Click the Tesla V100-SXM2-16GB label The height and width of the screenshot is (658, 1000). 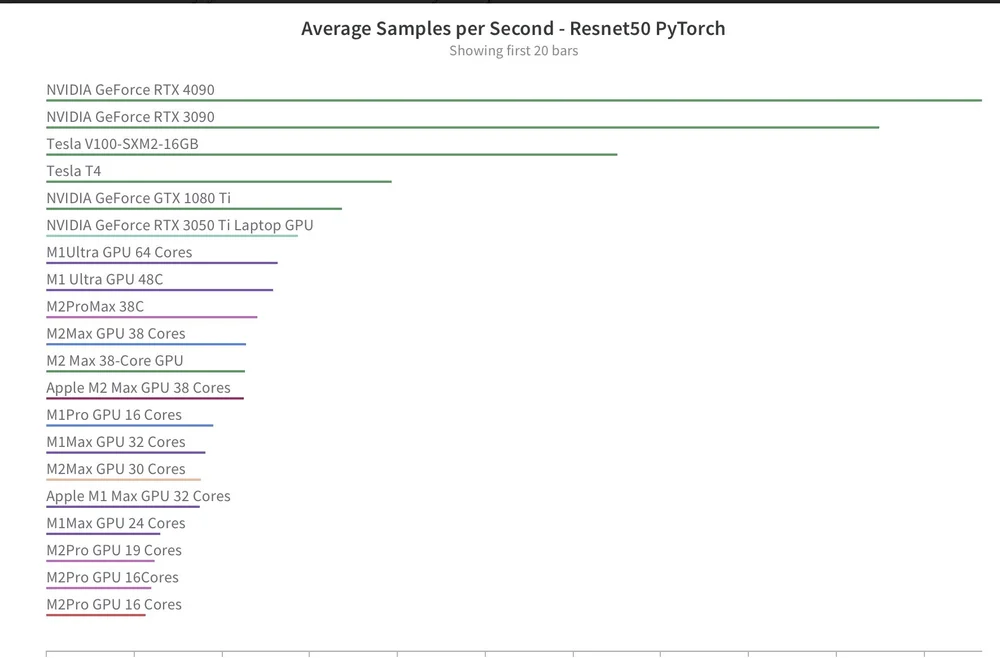tap(122, 144)
